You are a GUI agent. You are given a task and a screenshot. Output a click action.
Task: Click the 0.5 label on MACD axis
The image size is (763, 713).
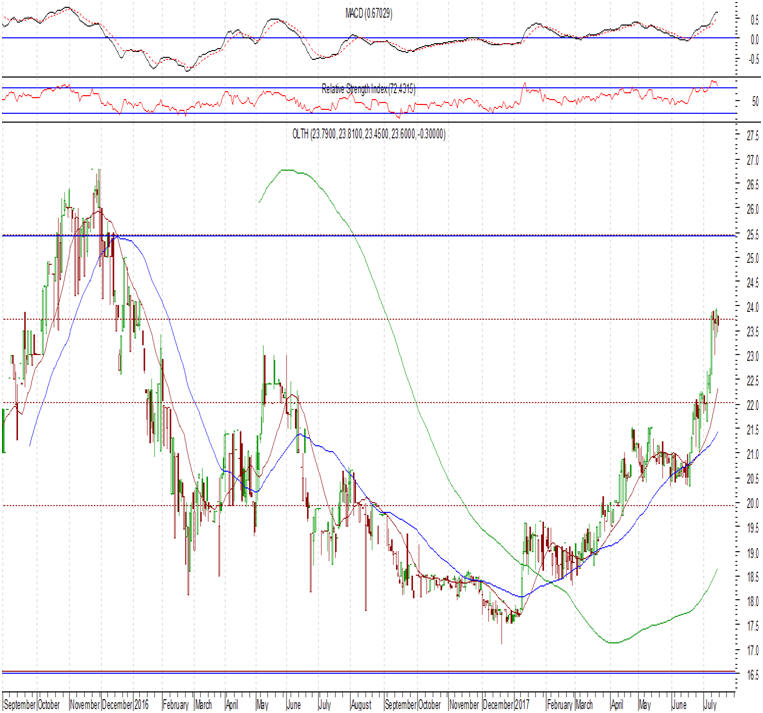tap(749, 18)
